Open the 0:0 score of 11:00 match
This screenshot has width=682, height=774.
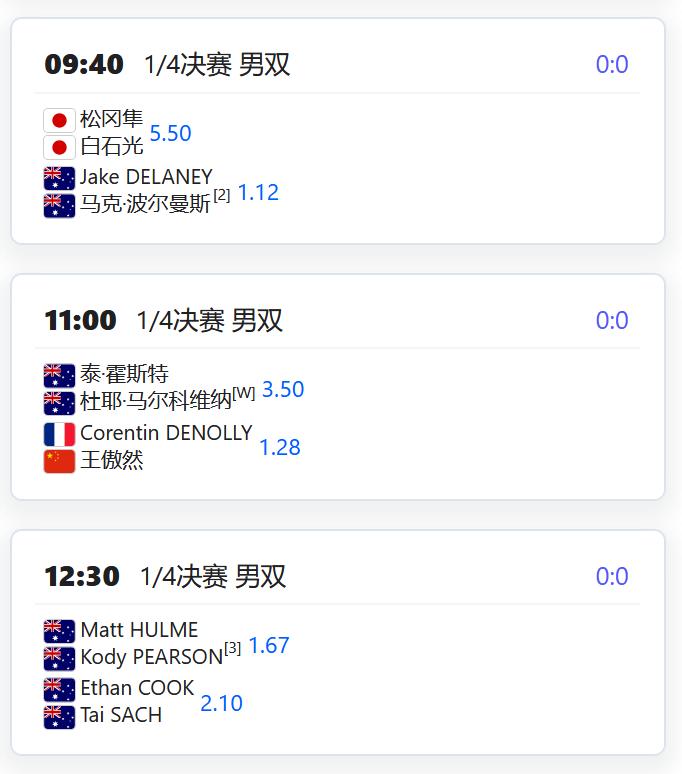[612, 321]
